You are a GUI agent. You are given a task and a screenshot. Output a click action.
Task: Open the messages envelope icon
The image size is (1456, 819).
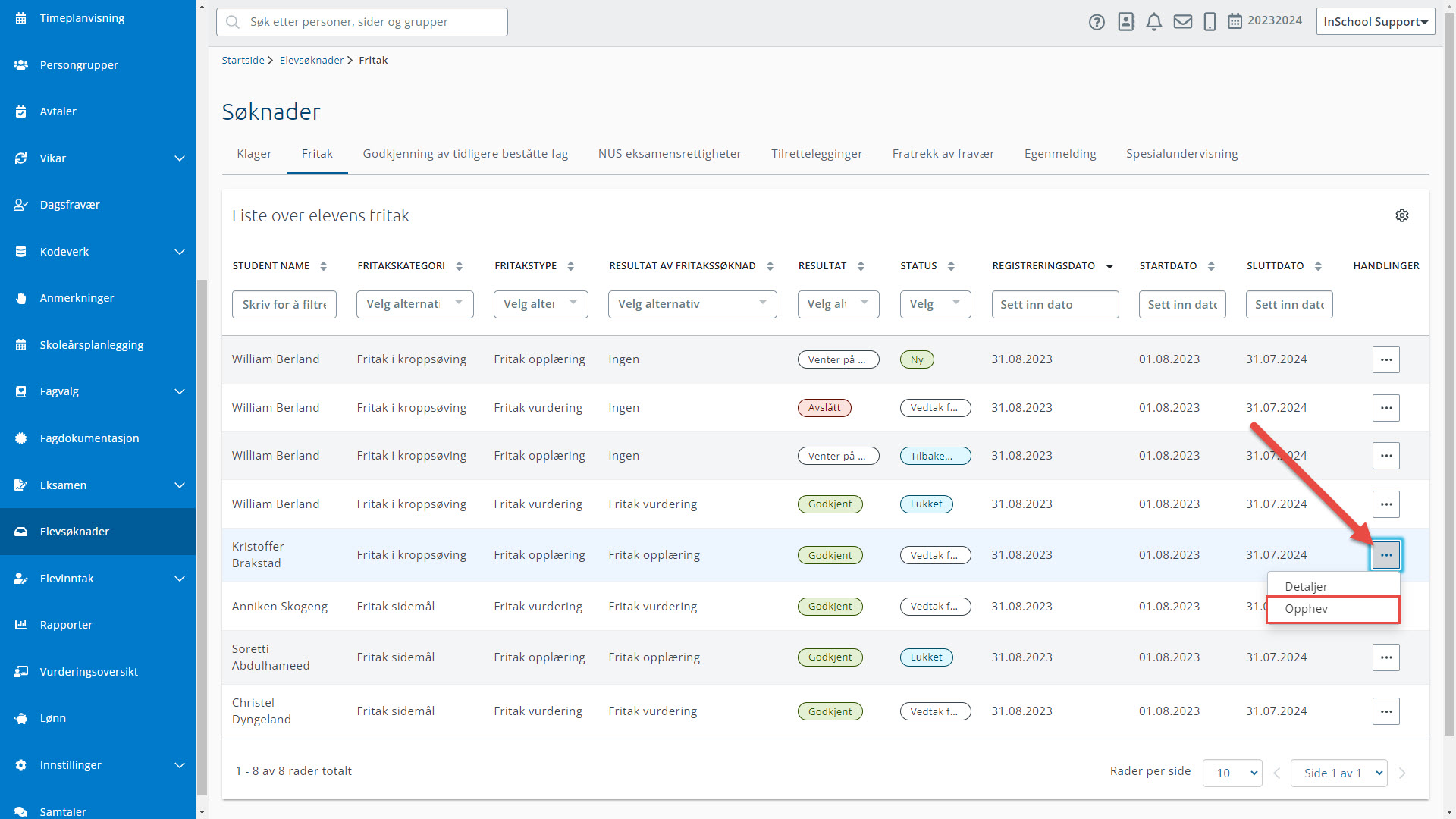[1182, 22]
